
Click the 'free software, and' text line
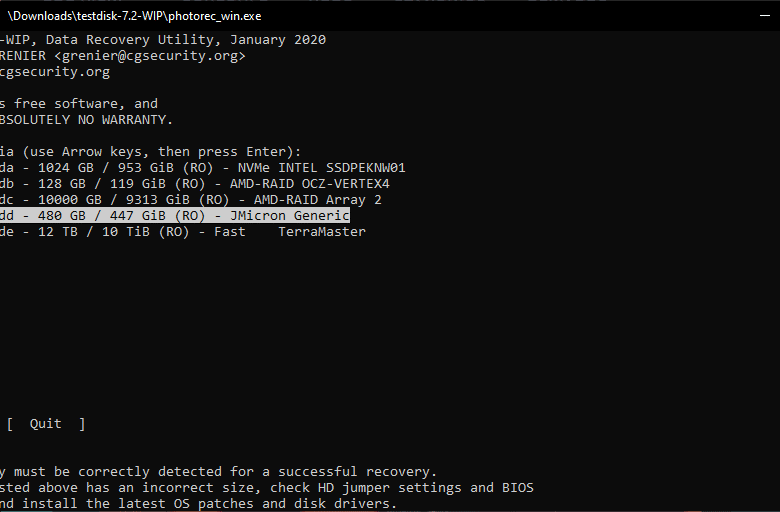[86, 103]
